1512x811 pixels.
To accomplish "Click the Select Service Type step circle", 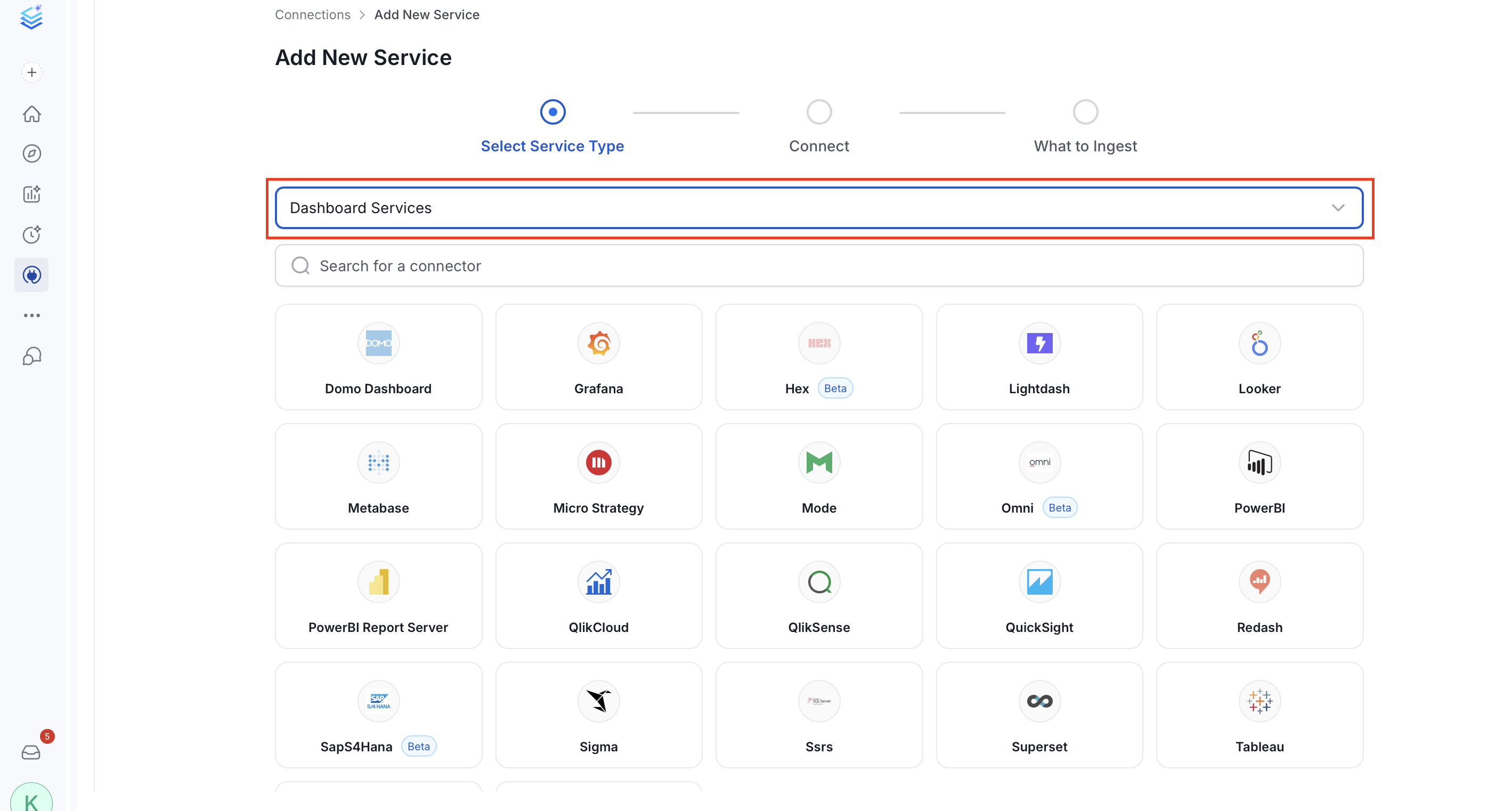I will pyautogui.click(x=552, y=111).
